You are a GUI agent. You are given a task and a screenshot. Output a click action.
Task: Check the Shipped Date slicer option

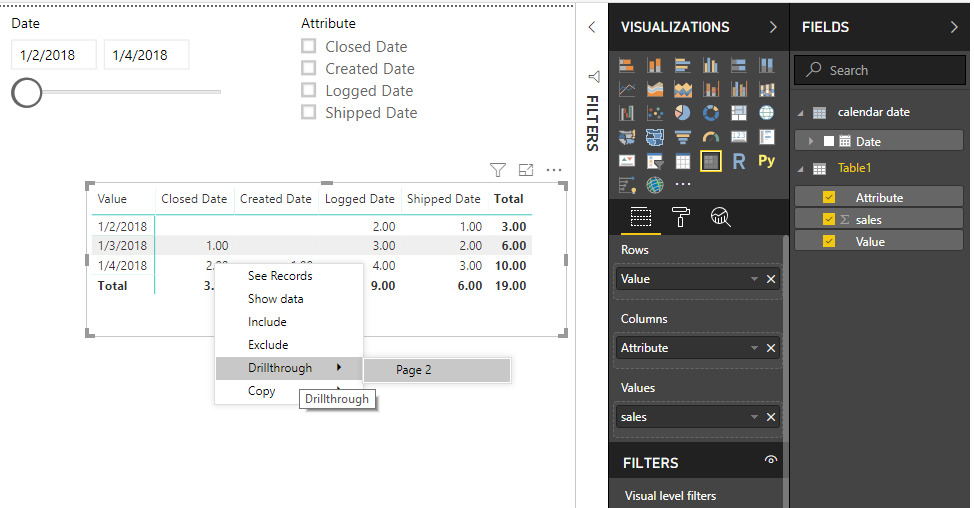[x=308, y=112]
